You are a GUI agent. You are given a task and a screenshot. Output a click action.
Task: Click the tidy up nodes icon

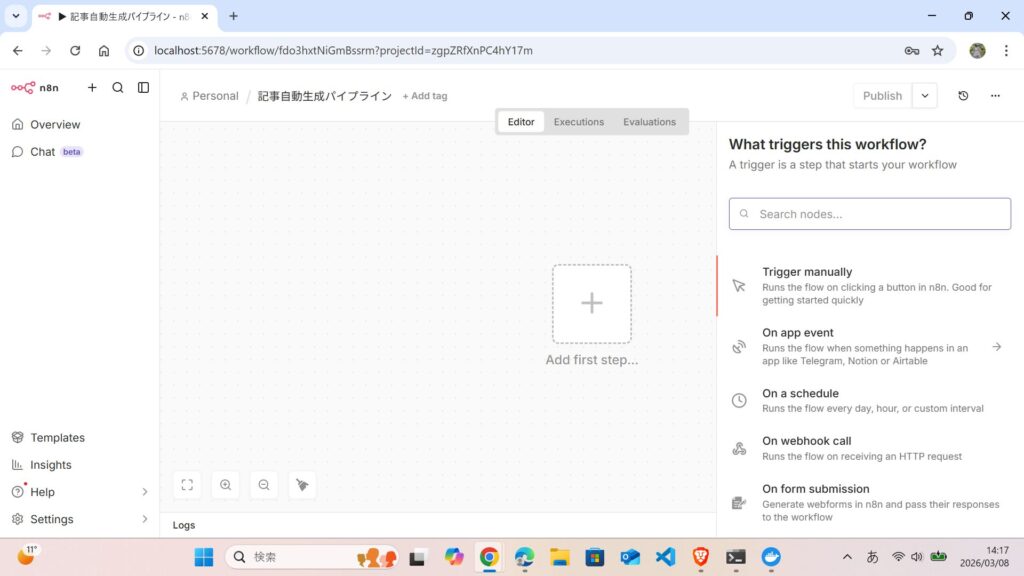click(302, 485)
